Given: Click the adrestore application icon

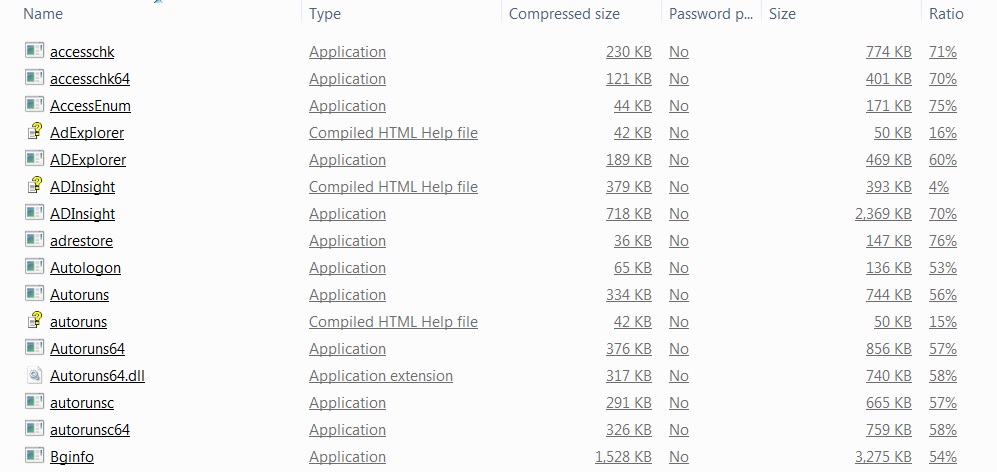Looking at the screenshot, I should point(35,240).
